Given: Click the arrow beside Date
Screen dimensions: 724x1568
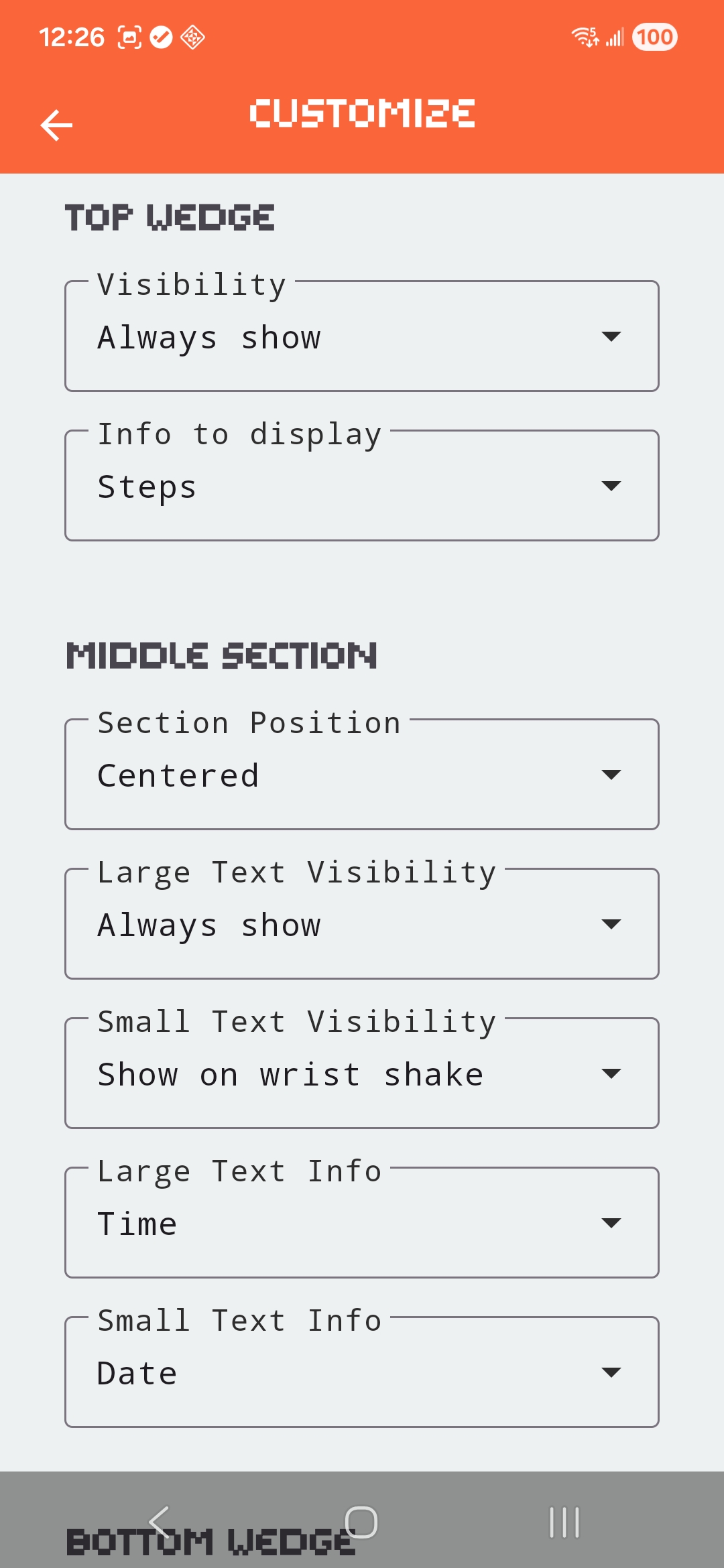Looking at the screenshot, I should (x=611, y=1372).
